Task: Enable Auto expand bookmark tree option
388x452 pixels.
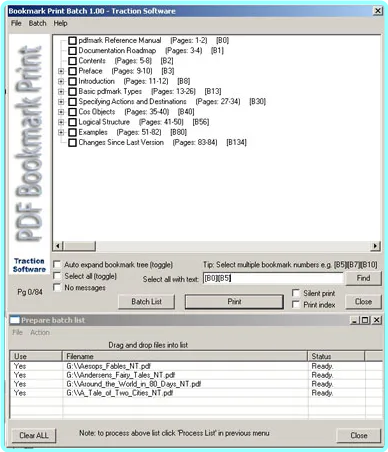Action: tap(57, 265)
